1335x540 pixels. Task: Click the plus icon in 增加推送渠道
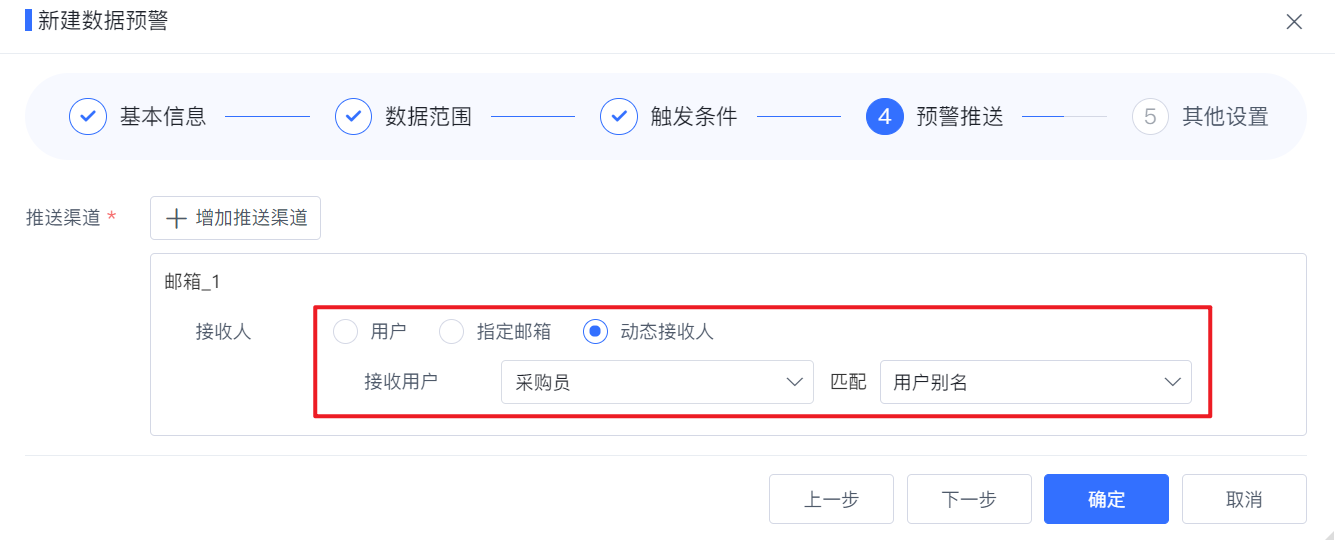click(176, 218)
